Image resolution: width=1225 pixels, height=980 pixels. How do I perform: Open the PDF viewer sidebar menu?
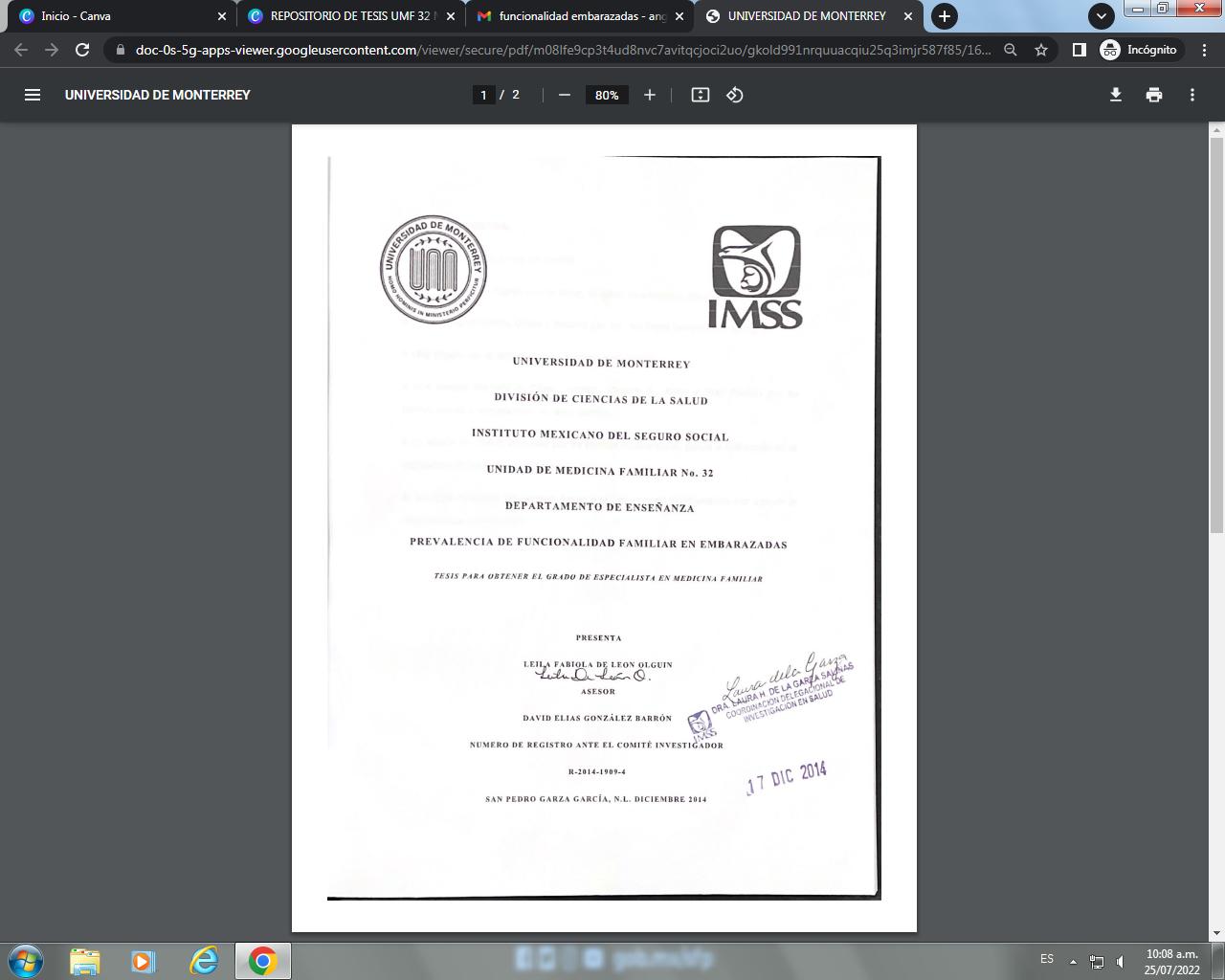tap(33, 95)
